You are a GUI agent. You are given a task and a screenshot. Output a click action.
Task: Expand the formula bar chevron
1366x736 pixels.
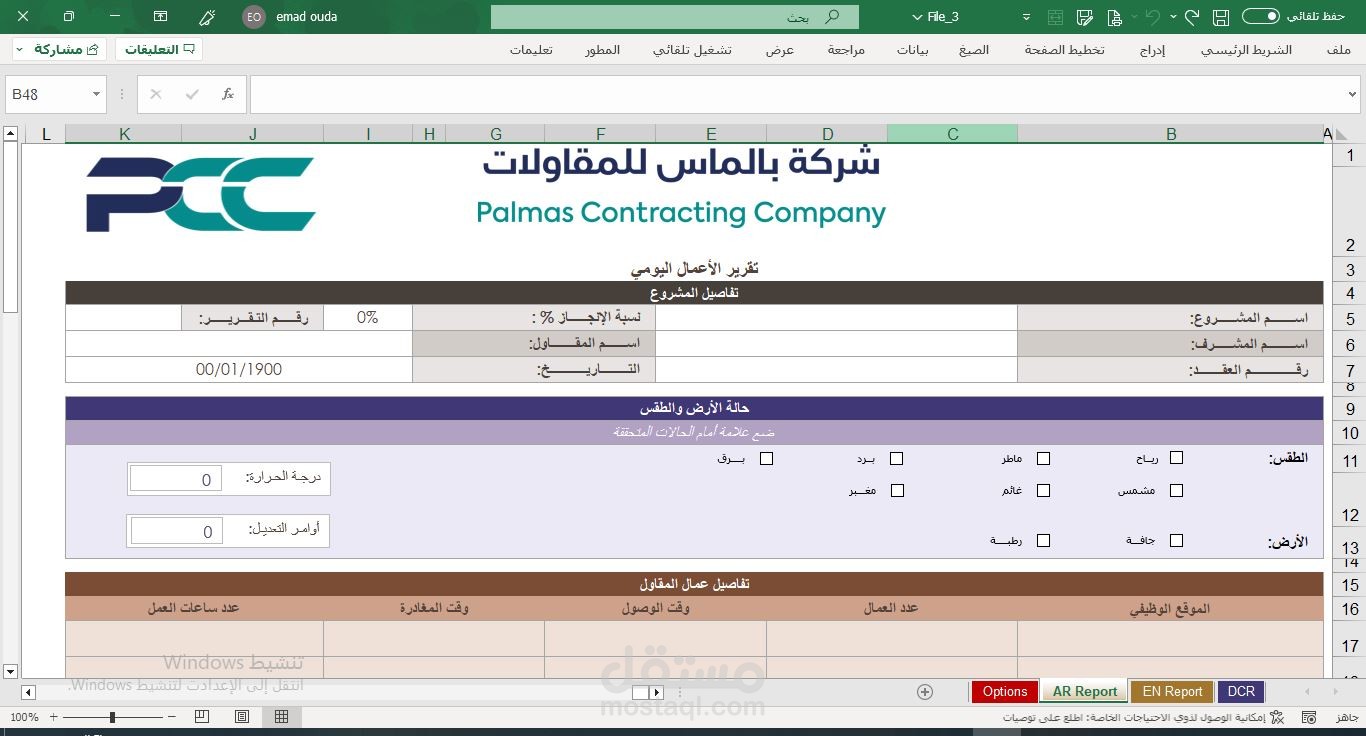[x=1352, y=94]
